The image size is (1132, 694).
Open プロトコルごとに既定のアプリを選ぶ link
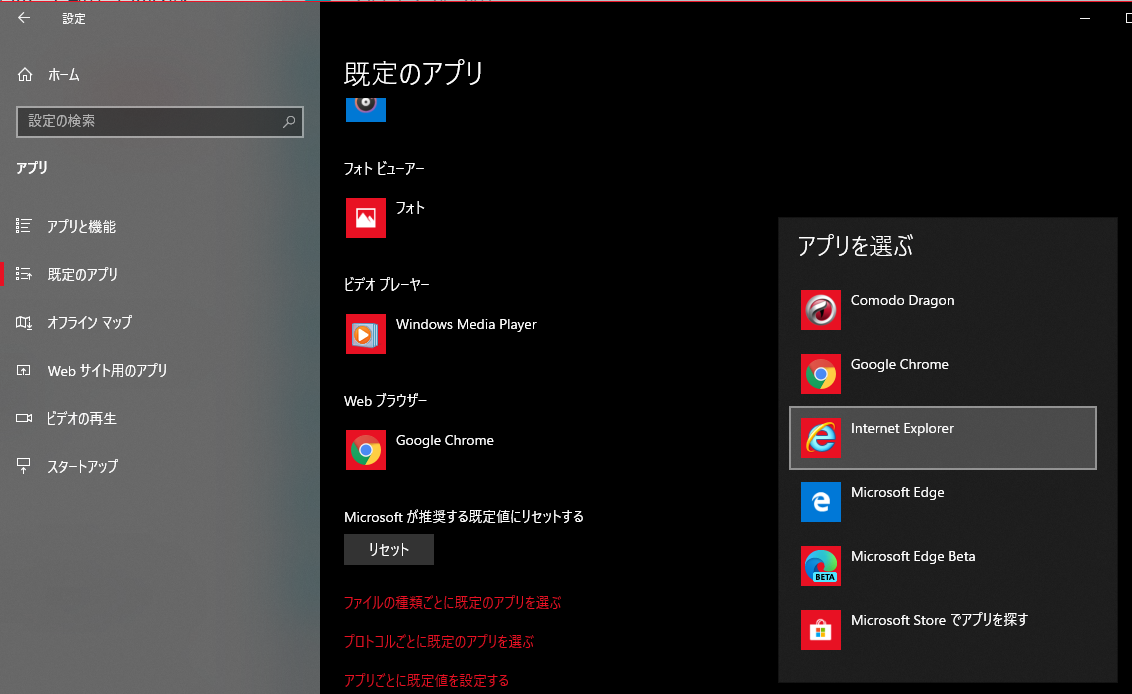coord(439,641)
